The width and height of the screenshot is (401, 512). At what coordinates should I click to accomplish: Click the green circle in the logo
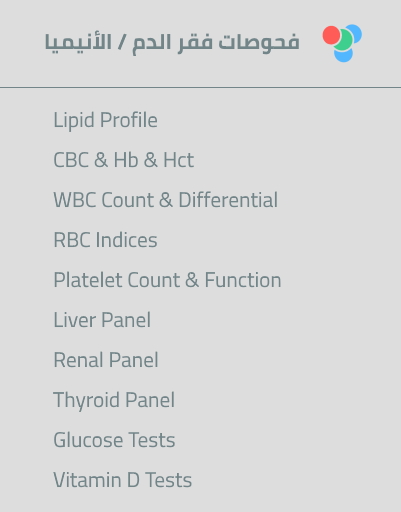[344, 40]
